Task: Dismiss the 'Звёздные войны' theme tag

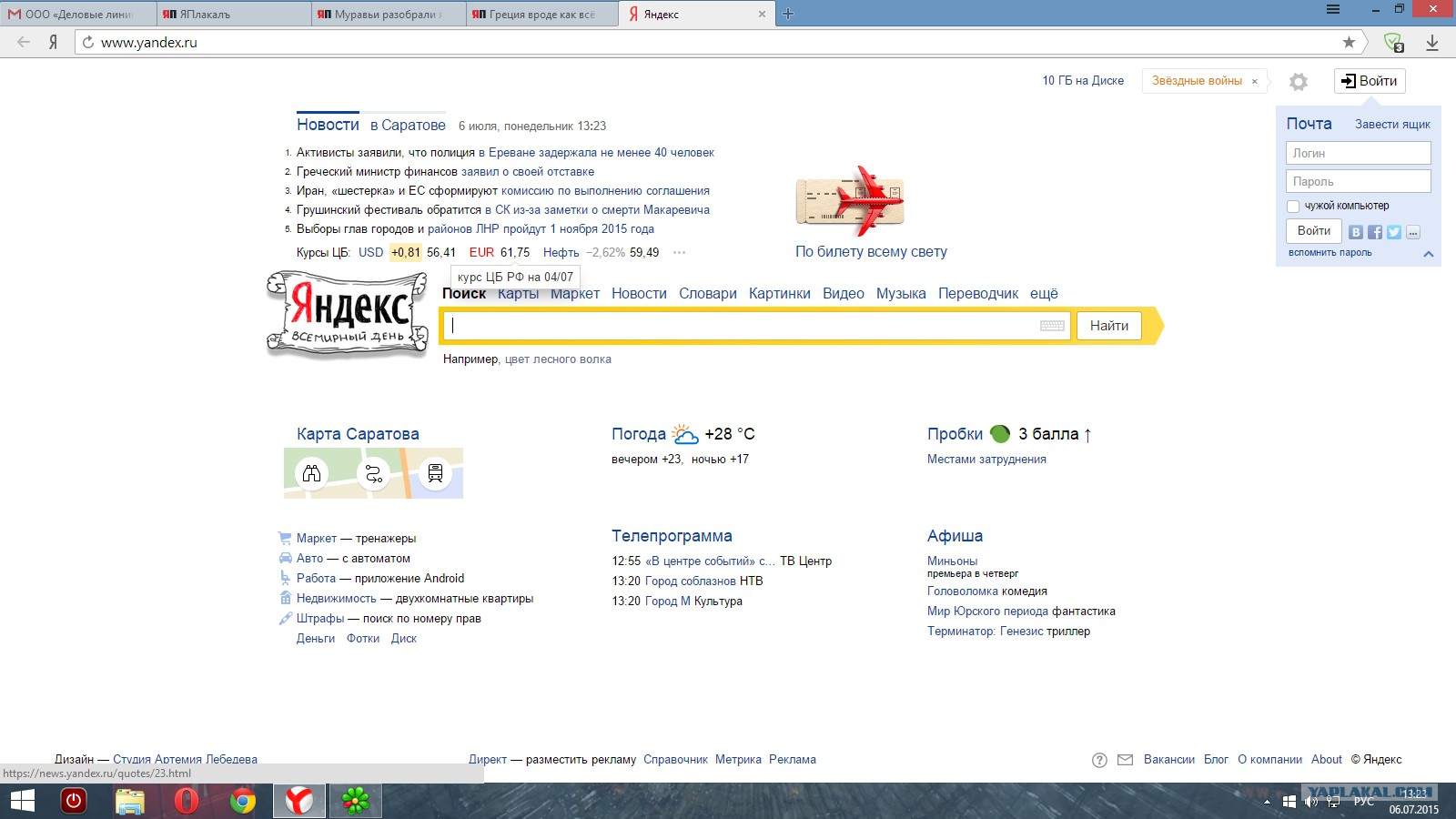Action: 1255,82
